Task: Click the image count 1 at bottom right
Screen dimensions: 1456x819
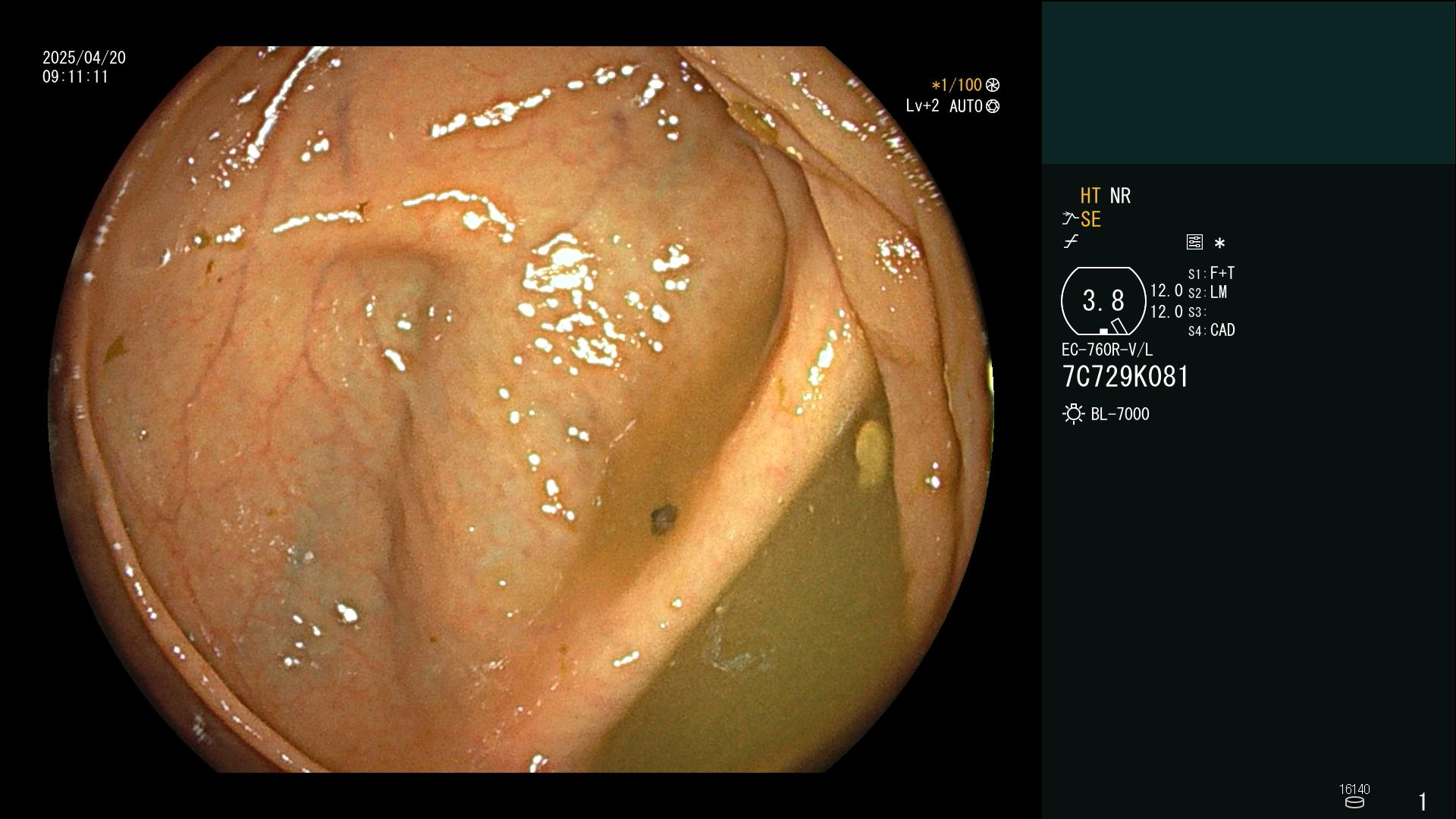Action: pos(1423,802)
